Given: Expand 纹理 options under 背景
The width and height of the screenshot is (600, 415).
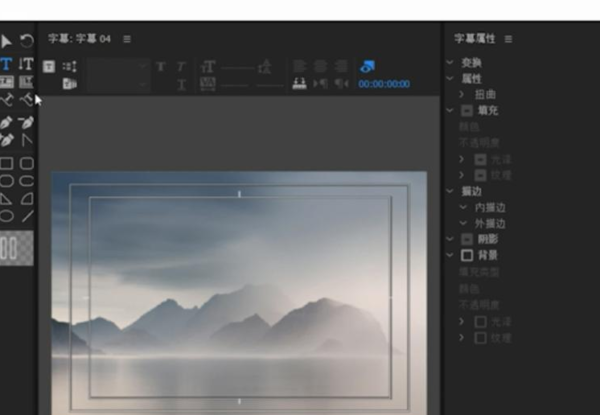Looking at the screenshot, I should (x=461, y=337).
